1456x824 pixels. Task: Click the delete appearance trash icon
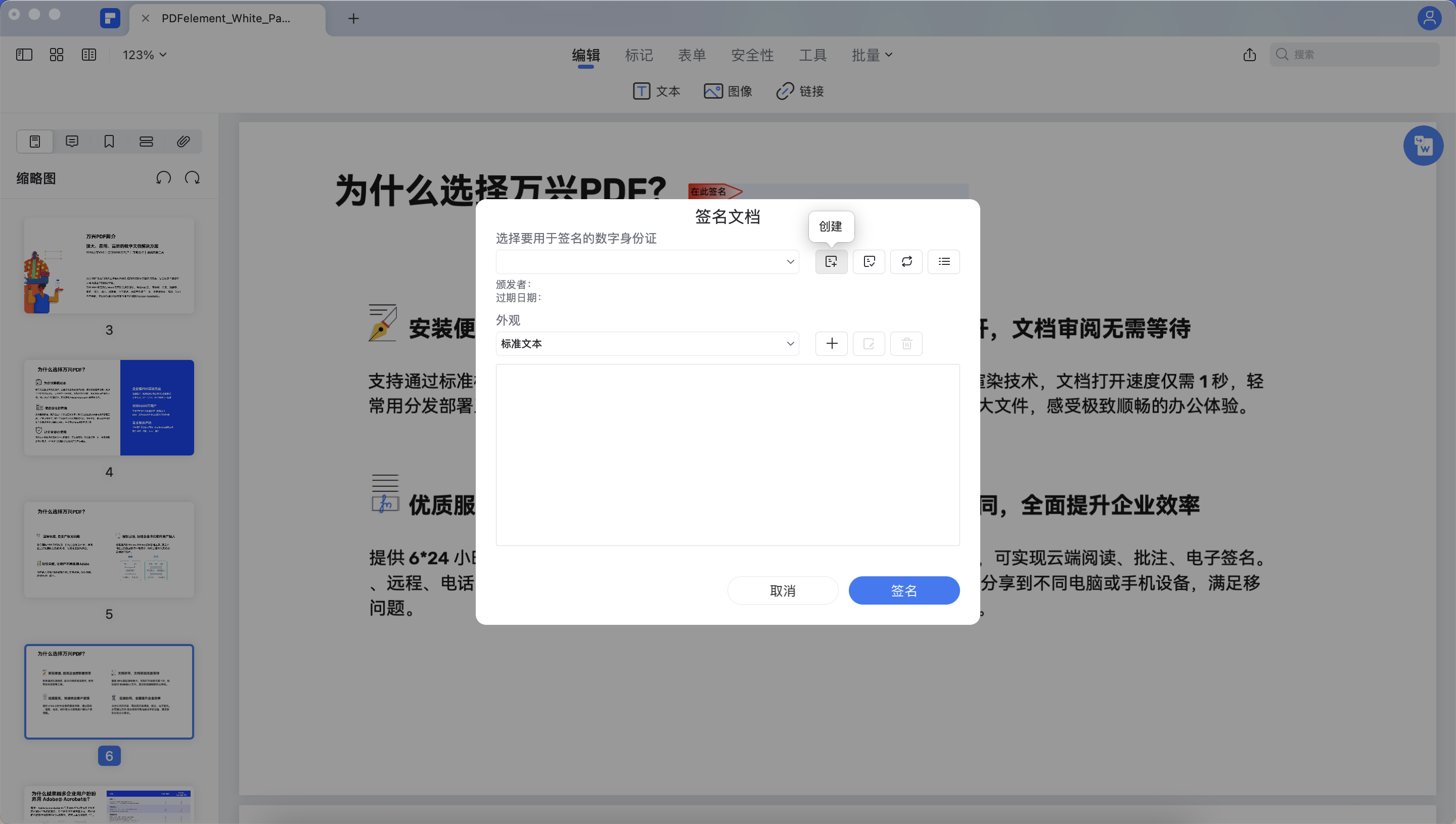click(x=906, y=344)
